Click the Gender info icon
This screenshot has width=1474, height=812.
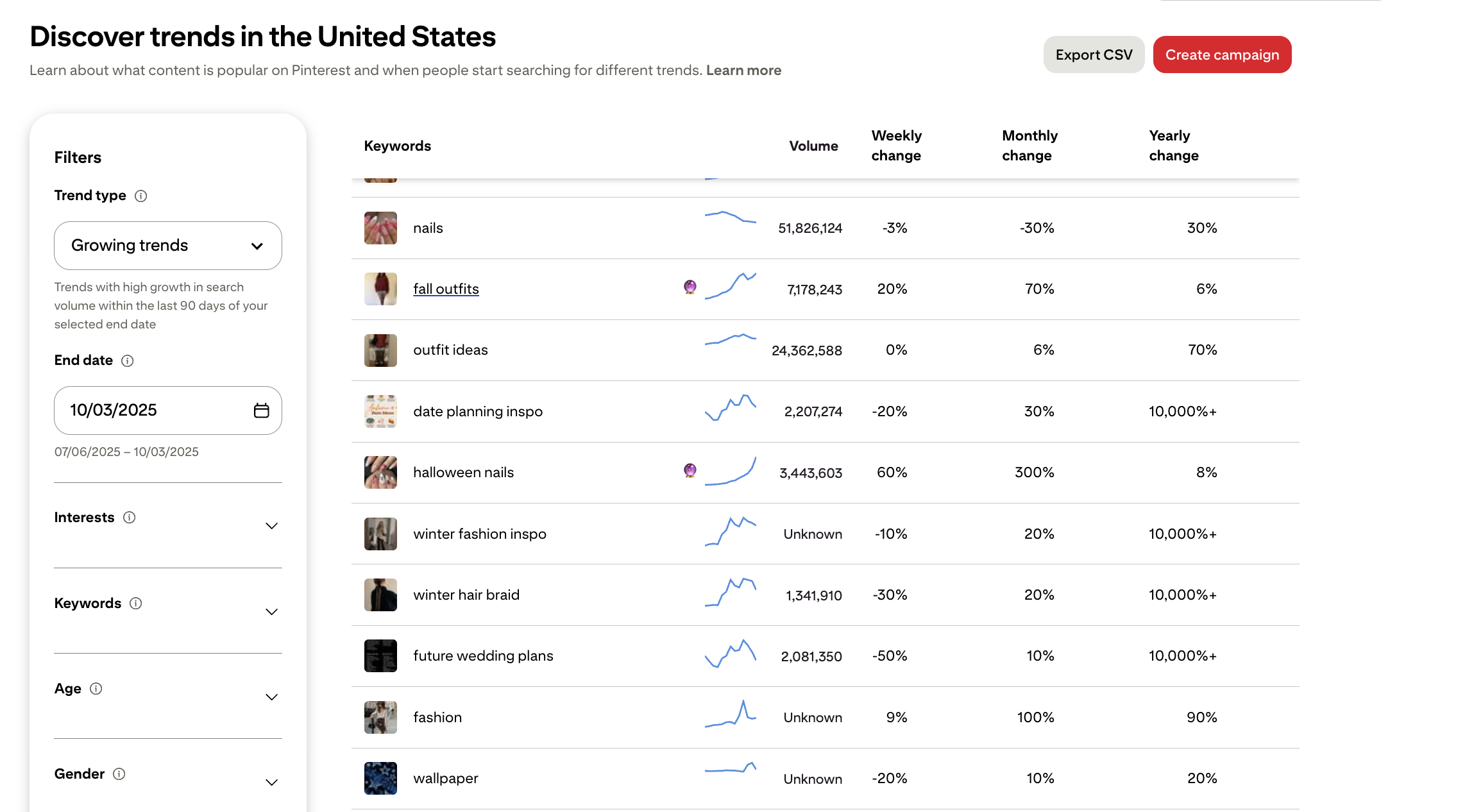point(119,774)
